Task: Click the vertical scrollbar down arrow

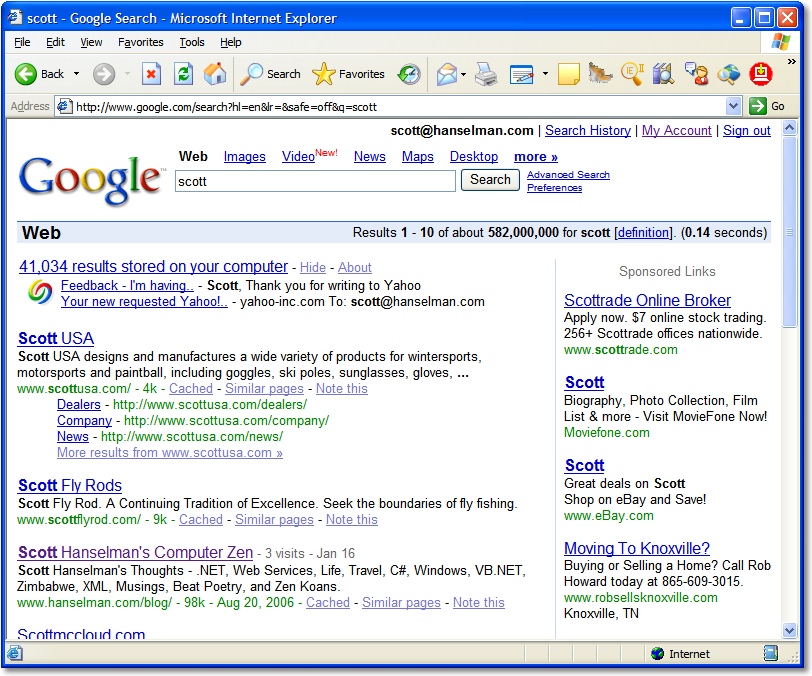Action: coord(789,630)
